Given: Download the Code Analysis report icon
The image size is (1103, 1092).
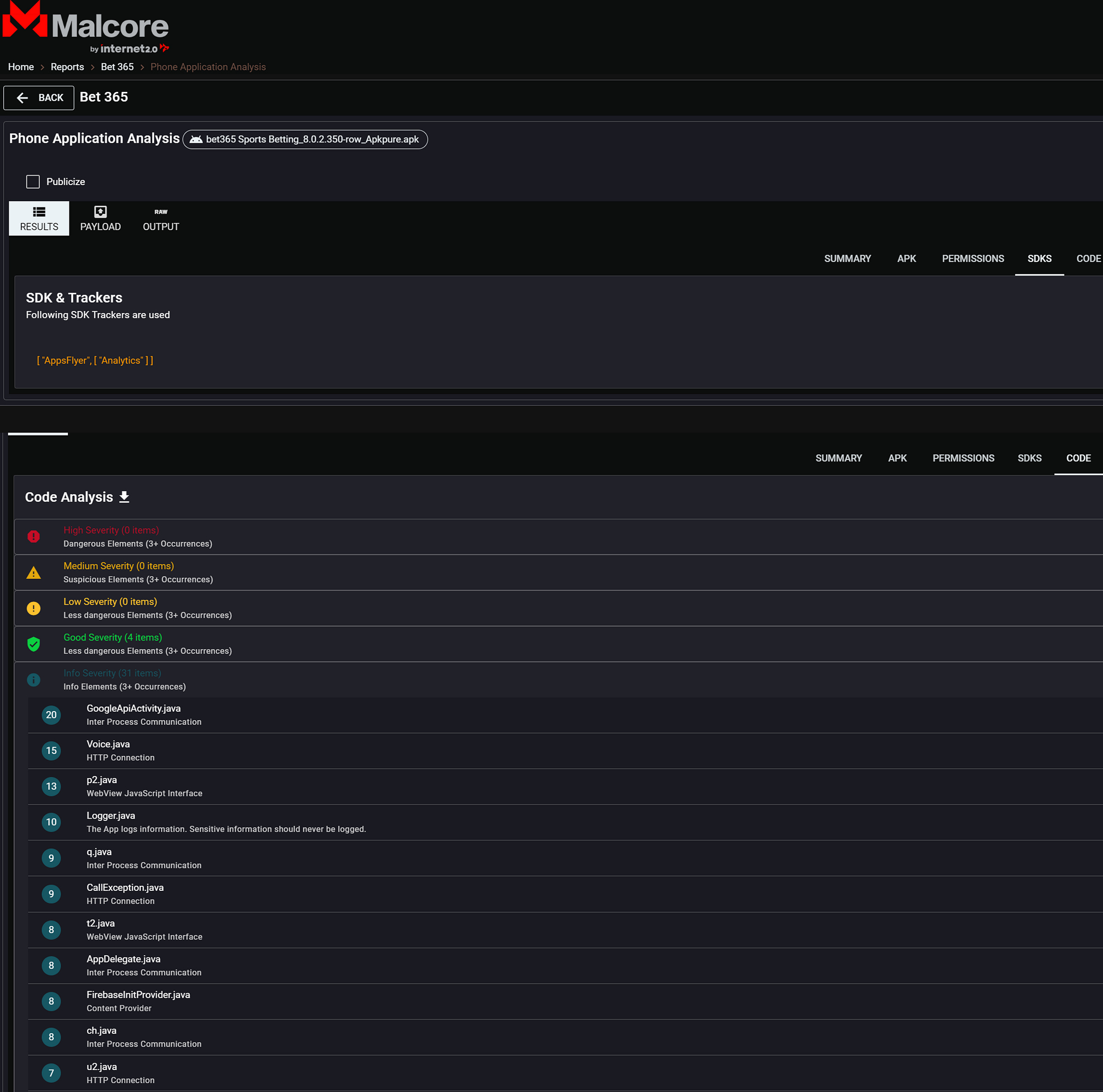Looking at the screenshot, I should (x=124, y=497).
